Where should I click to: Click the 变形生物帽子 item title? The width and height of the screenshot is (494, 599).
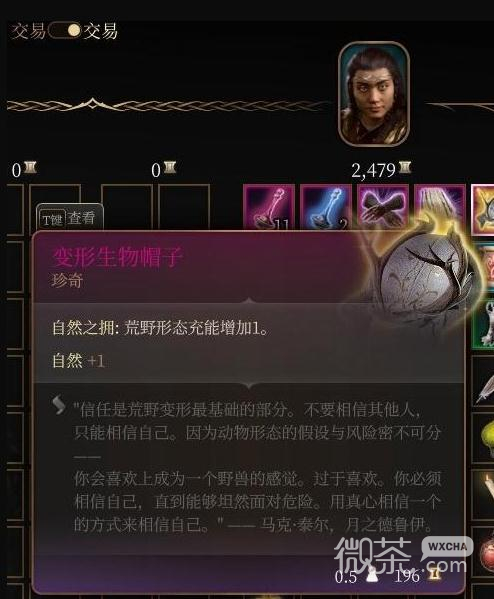[117, 257]
